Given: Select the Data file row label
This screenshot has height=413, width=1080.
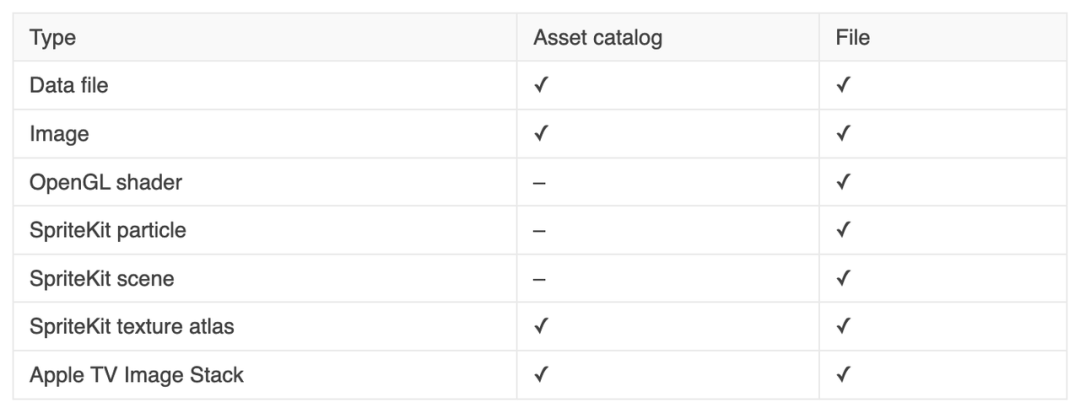Looking at the screenshot, I should 69,86.
